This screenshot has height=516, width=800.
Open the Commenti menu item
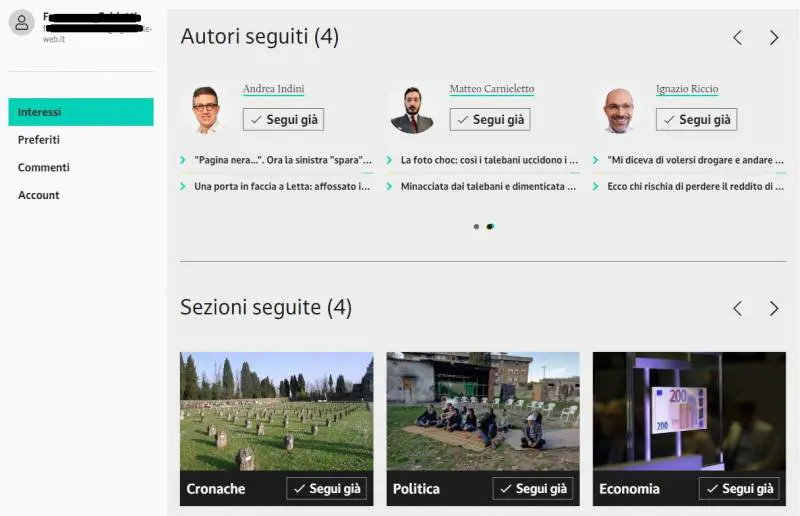(x=44, y=167)
